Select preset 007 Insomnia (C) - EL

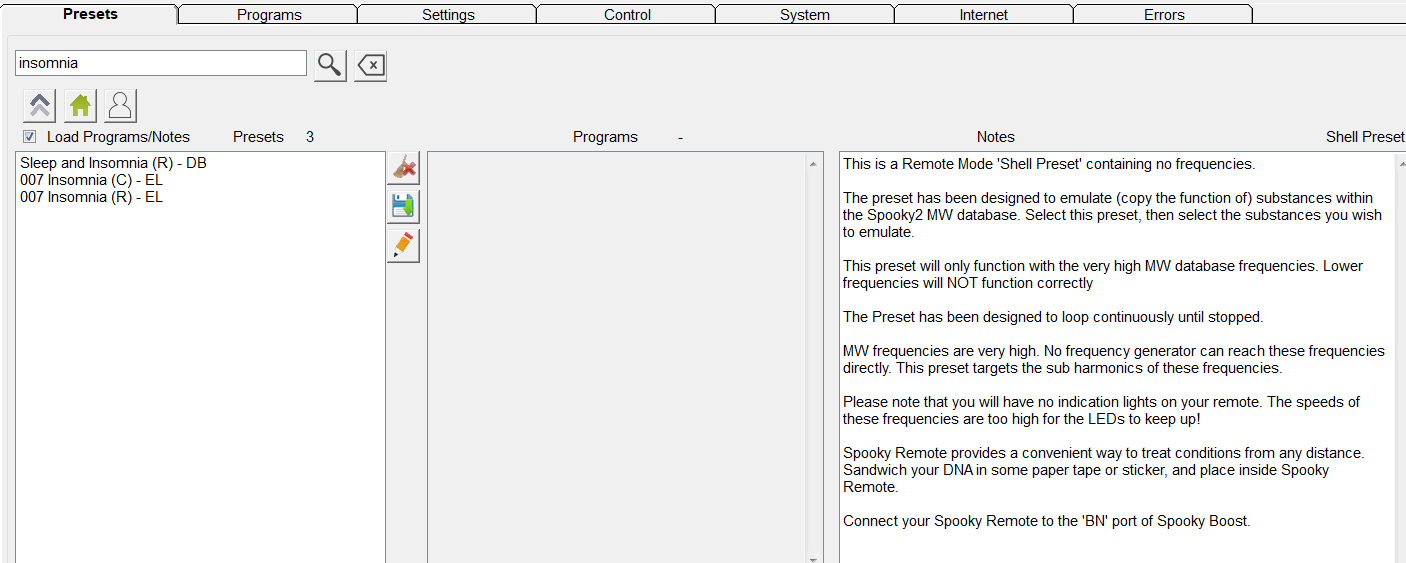tap(91, 180)
